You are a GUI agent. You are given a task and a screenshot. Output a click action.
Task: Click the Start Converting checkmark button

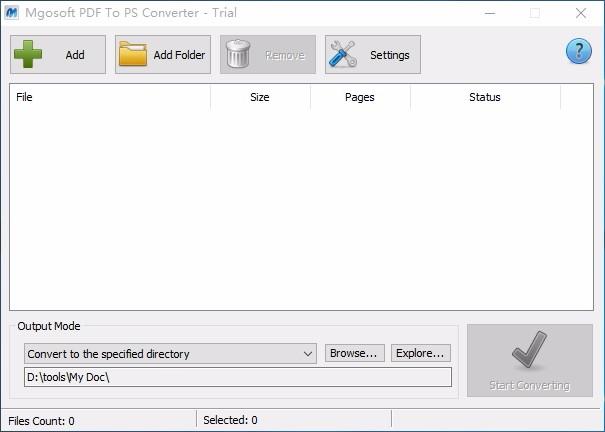click(x=530, y=361)
